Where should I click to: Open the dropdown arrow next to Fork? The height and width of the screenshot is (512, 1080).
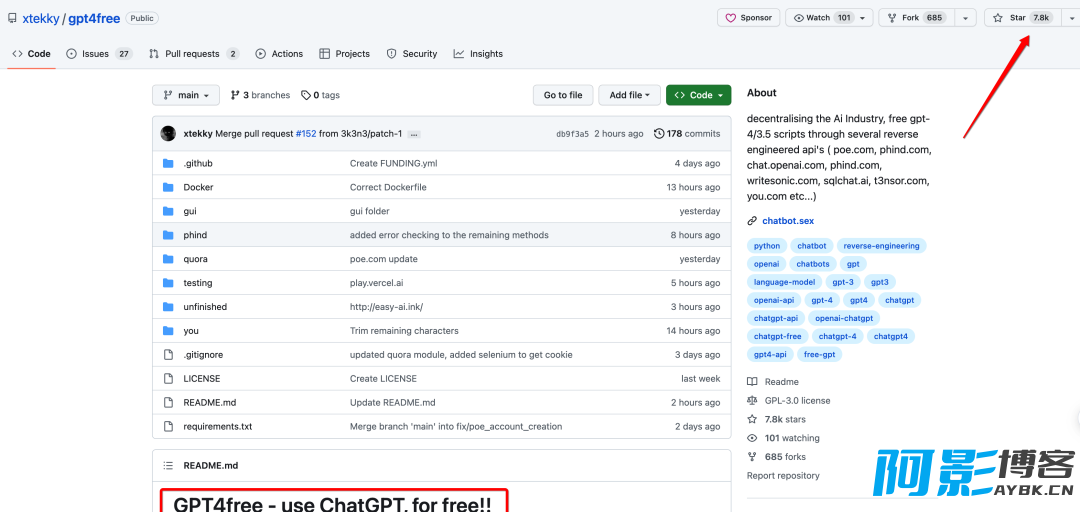pos(966,18)
